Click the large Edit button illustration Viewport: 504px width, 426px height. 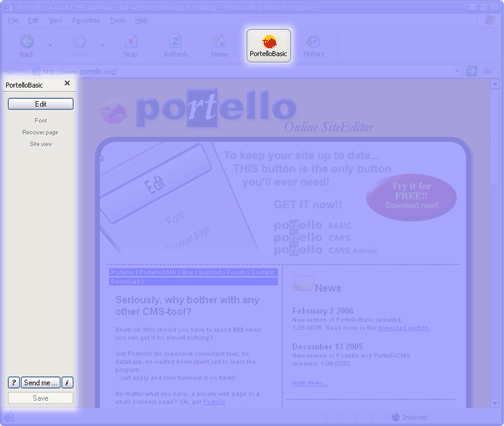[x=156, y=183]
